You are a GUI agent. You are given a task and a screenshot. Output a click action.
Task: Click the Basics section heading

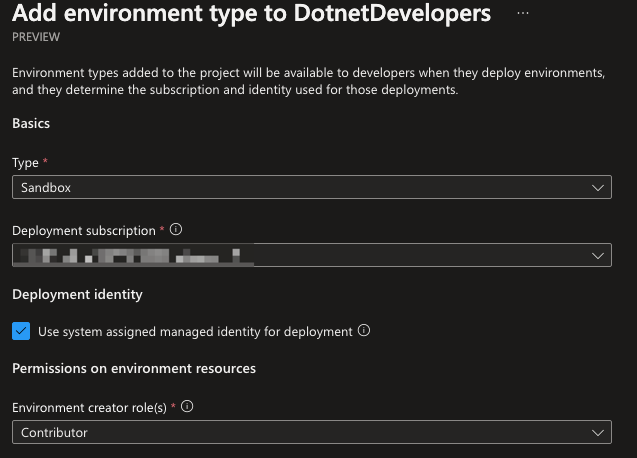pos(31,123)
